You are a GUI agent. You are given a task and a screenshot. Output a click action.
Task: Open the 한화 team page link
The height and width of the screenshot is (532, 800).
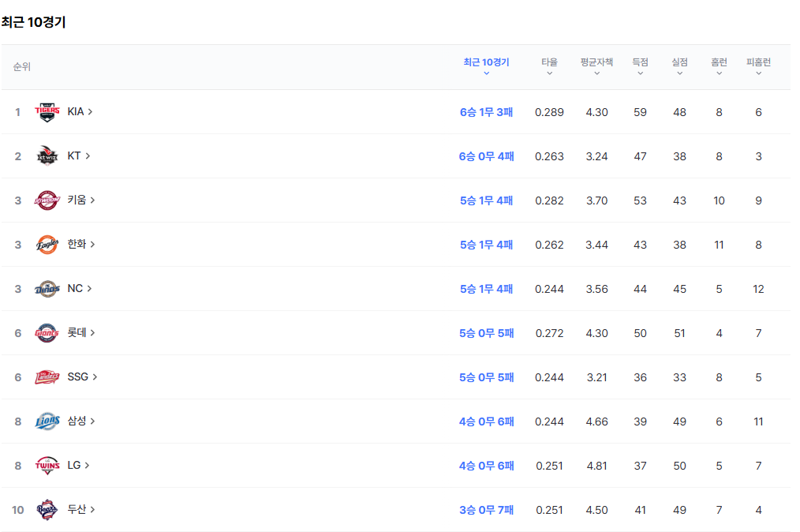point(81,244)
